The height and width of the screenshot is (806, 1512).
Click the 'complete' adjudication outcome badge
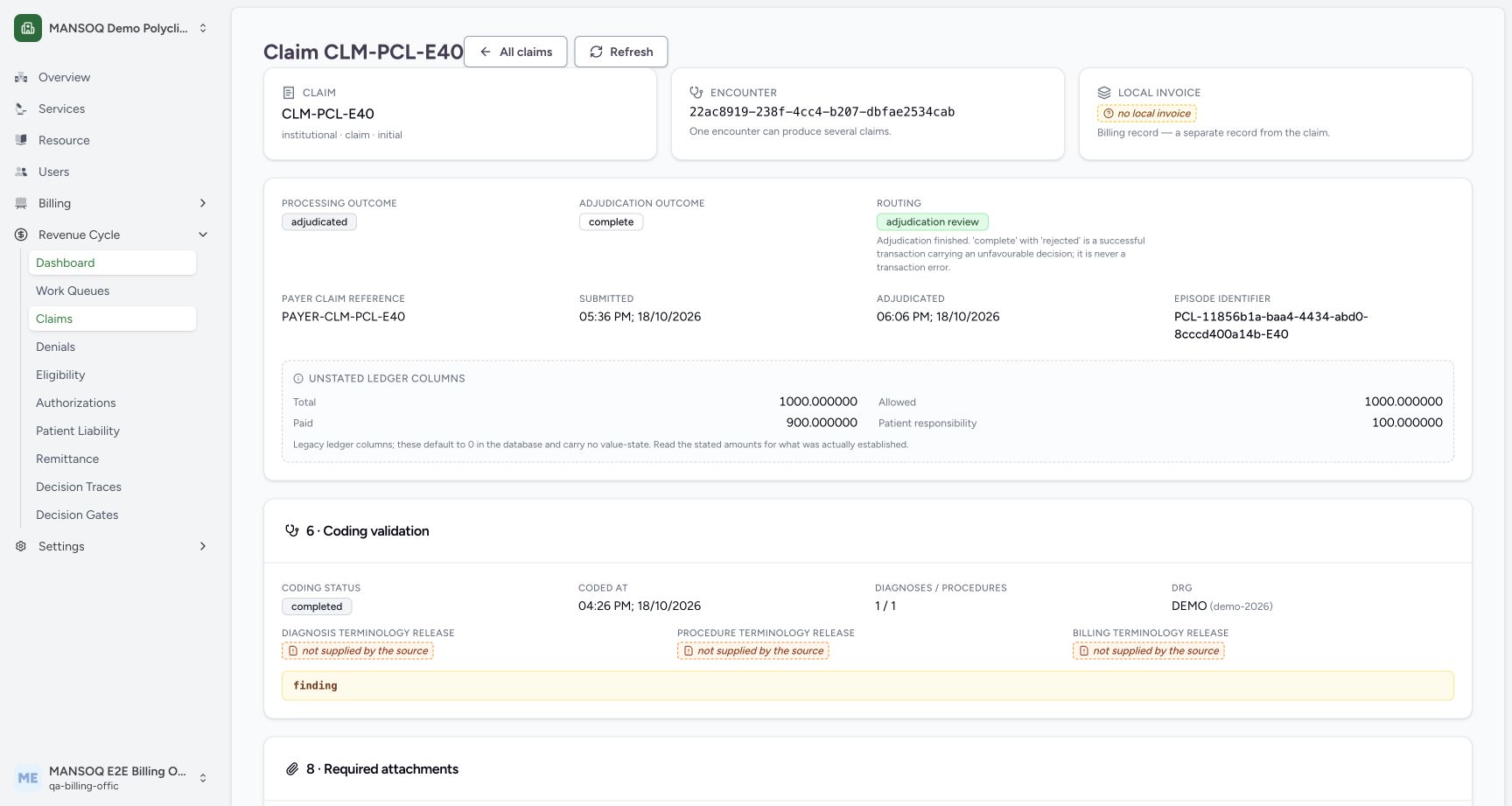pos(611,222)
